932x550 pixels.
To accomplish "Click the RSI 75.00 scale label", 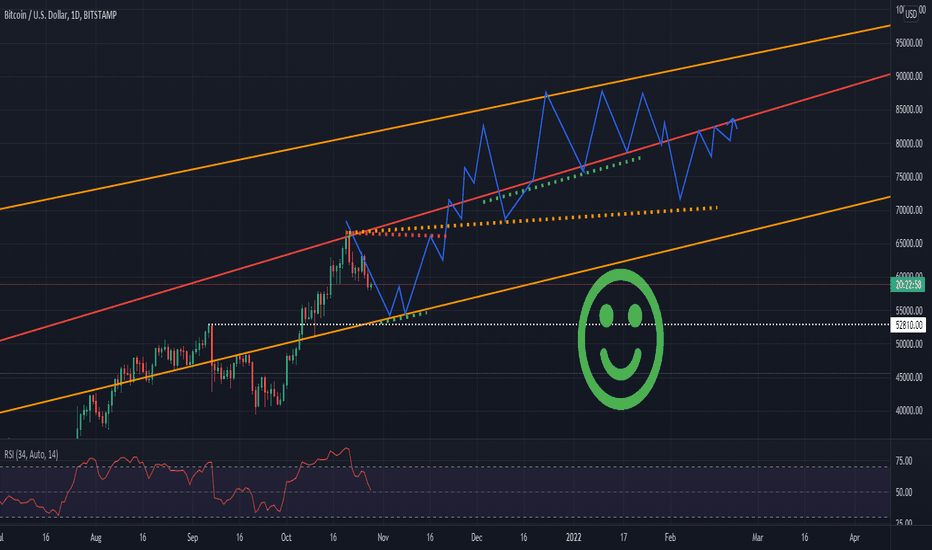I will 903,461.
